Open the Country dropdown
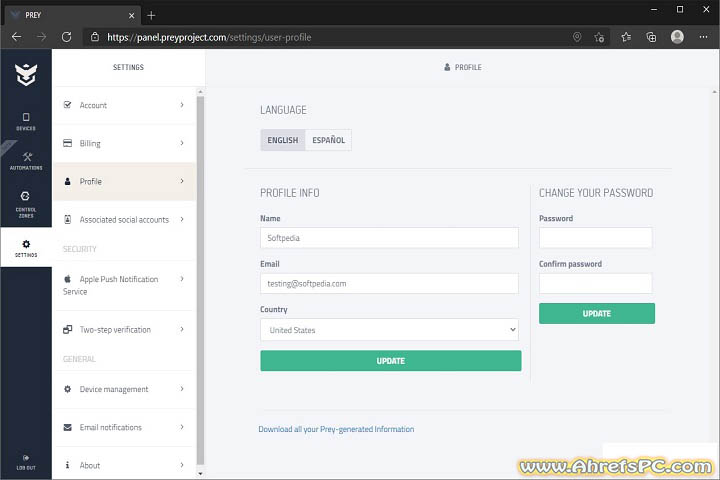Screen dimensions: 720x480 pos(390,330)
